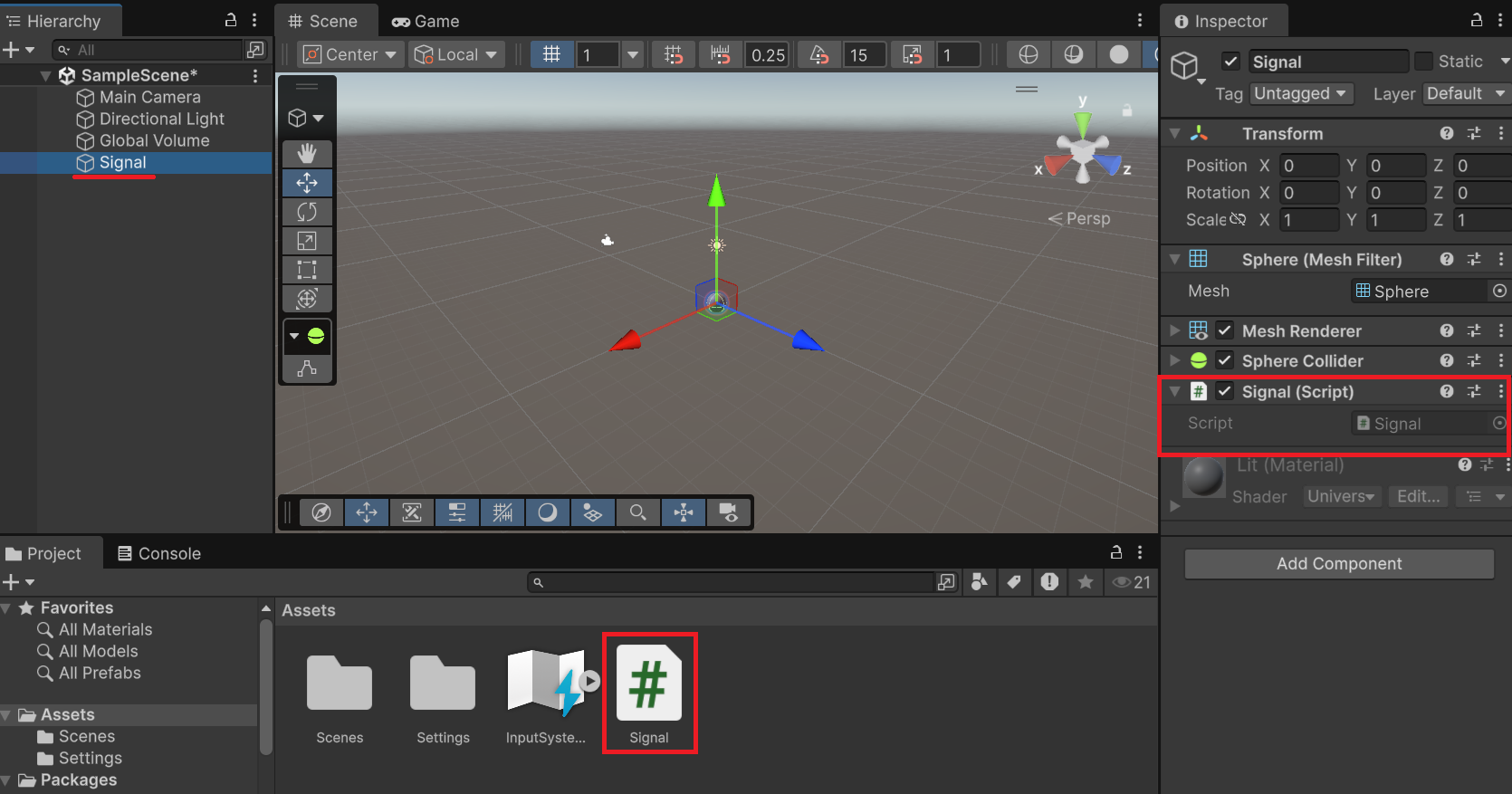Click the Lit material preview sphere
The height and width of the screenshot is (794, 1512).
pyautogui.click(x=1204, y=476)
